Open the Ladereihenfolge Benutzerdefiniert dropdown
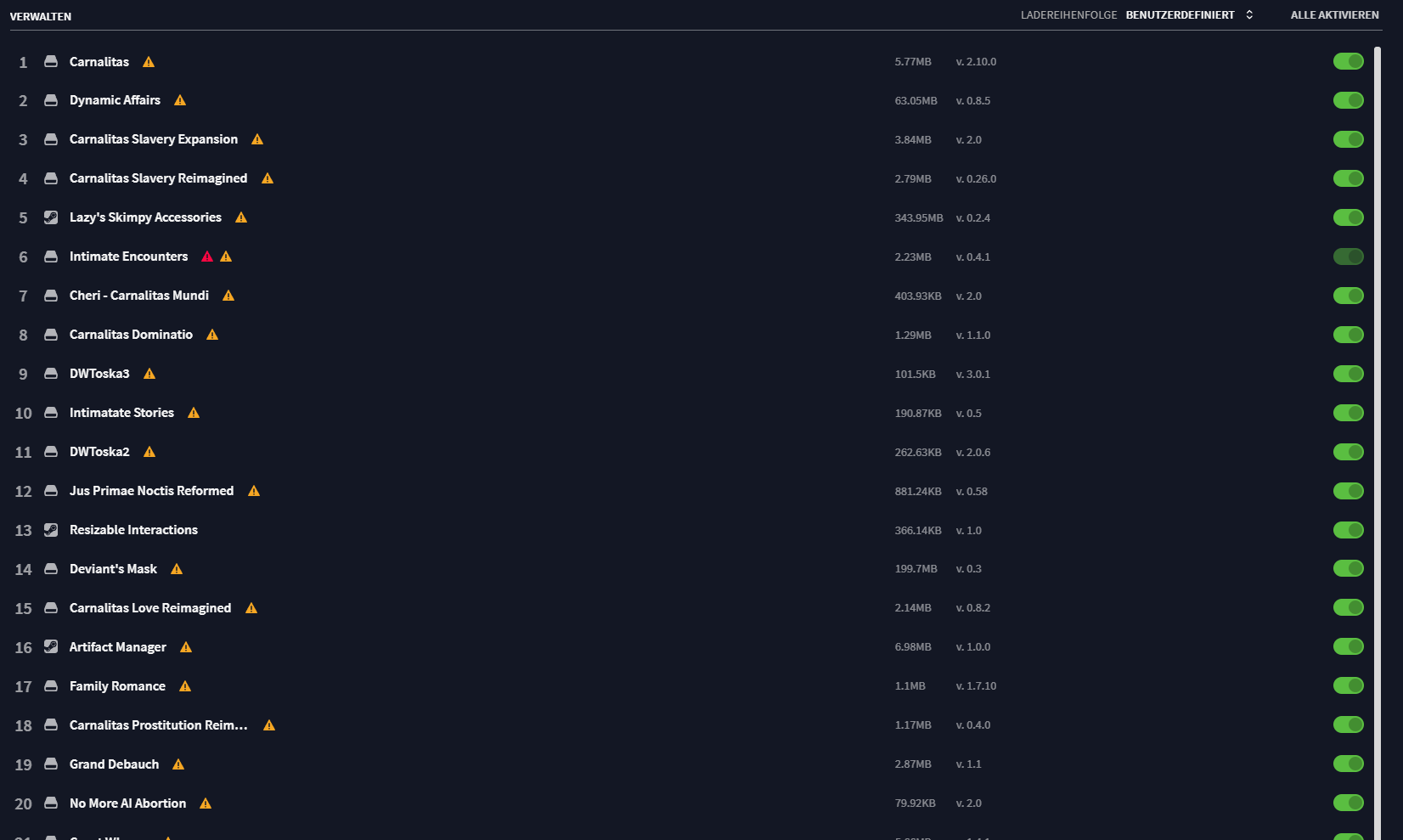1403x840 pixels. point(1189,15)
